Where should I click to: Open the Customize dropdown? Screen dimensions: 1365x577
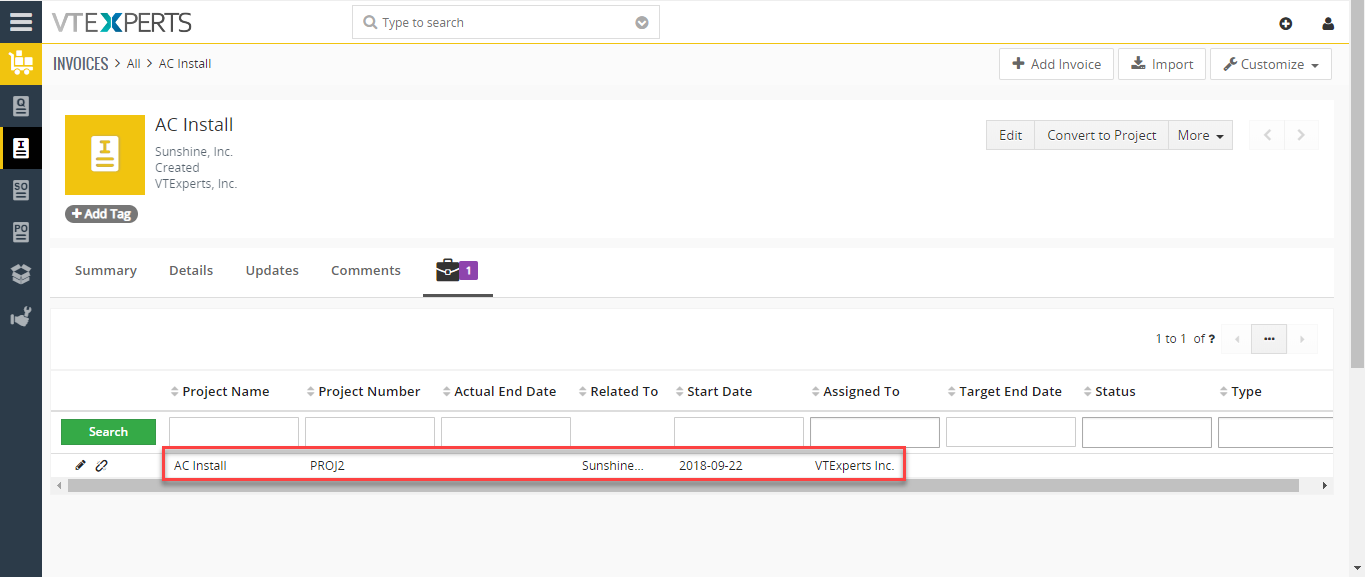(x=1271, y=64)
